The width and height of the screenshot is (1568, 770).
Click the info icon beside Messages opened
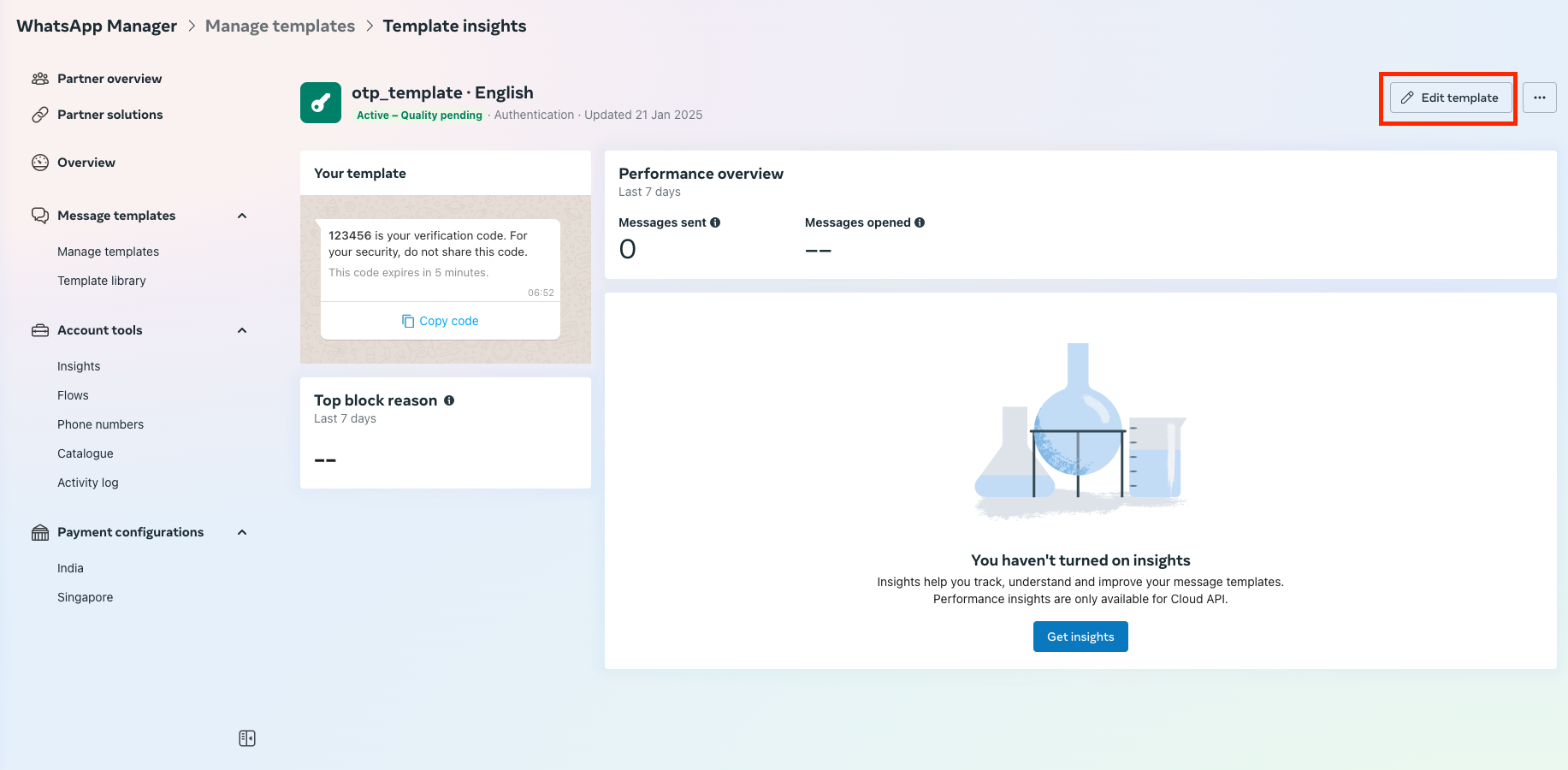920,222
